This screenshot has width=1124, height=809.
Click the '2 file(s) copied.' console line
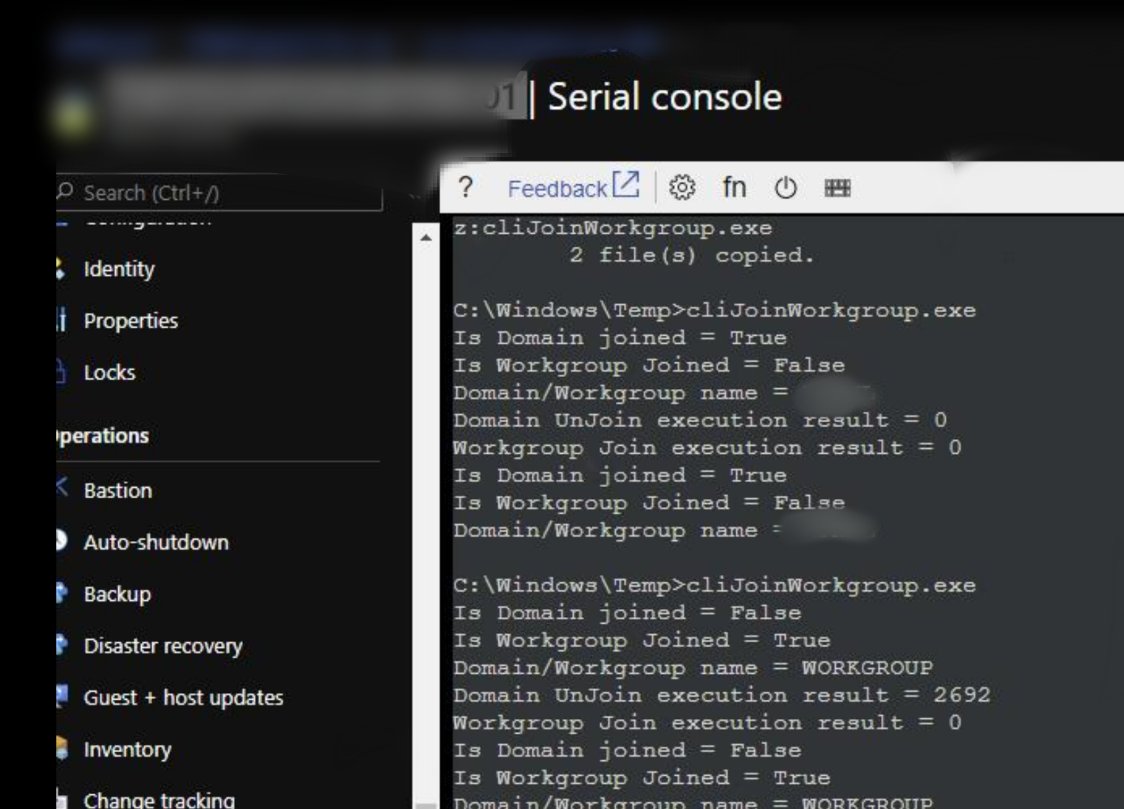(692, 256)
